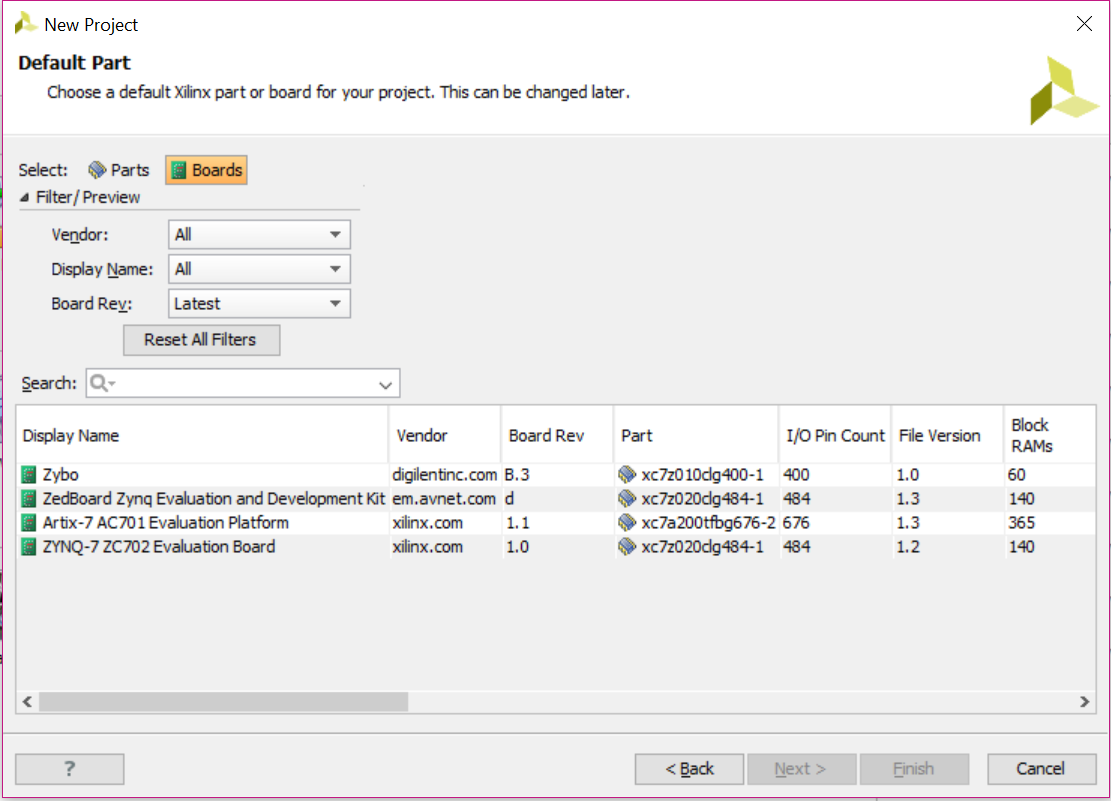Click the chip icon in the ZC702 row
The width and height of the screenshot is (1111, 801).
627,547
